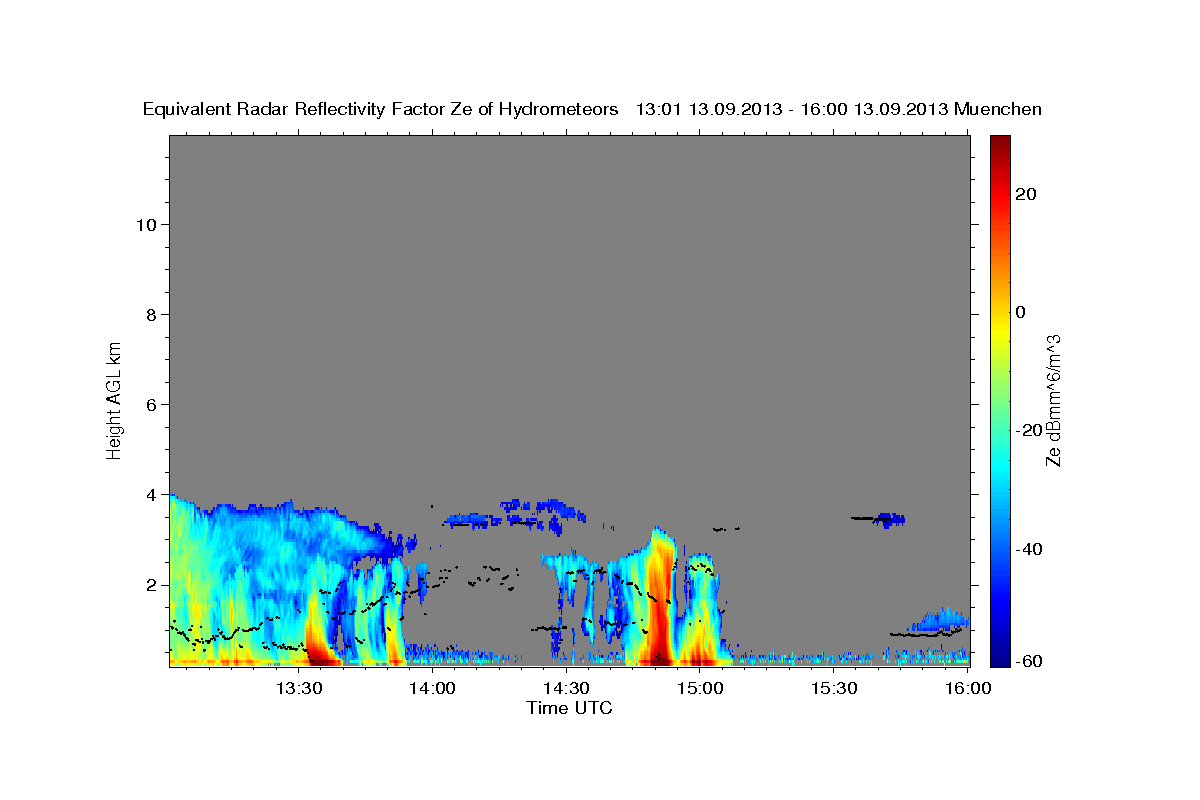
Task: Click the 'Height AGL km' axis label
Action: 115,399
